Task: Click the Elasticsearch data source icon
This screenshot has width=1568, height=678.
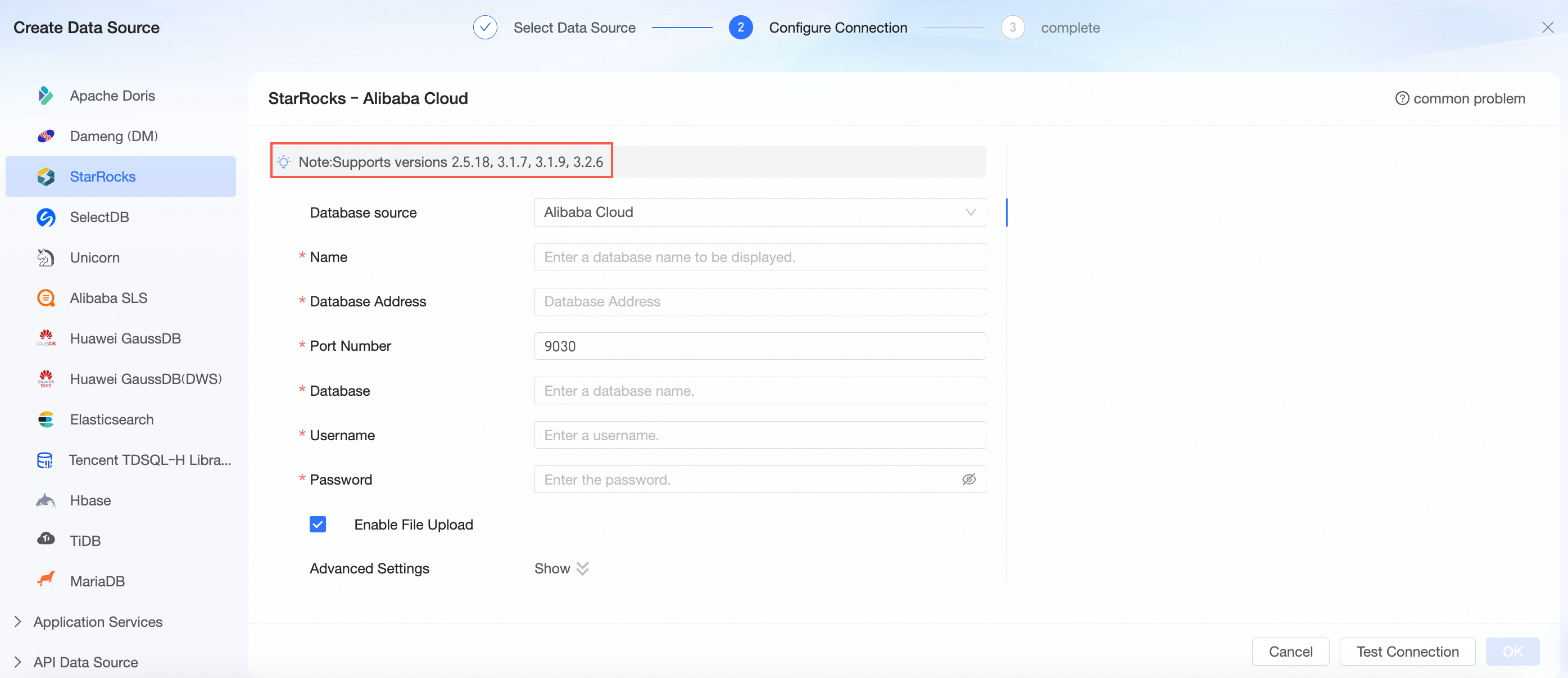Action: (x=46, y=419)
